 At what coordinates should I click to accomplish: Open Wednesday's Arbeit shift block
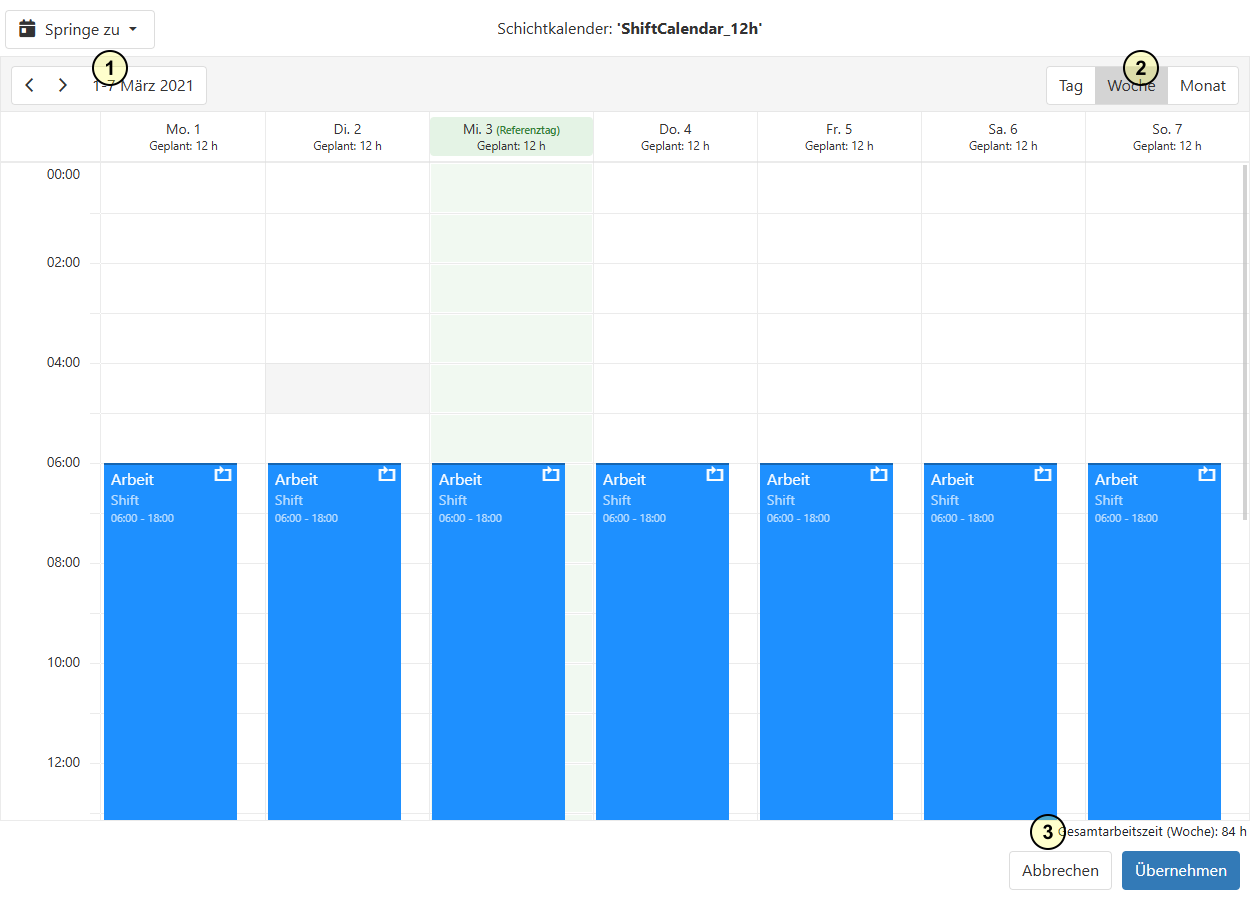[x=498, y=642]
